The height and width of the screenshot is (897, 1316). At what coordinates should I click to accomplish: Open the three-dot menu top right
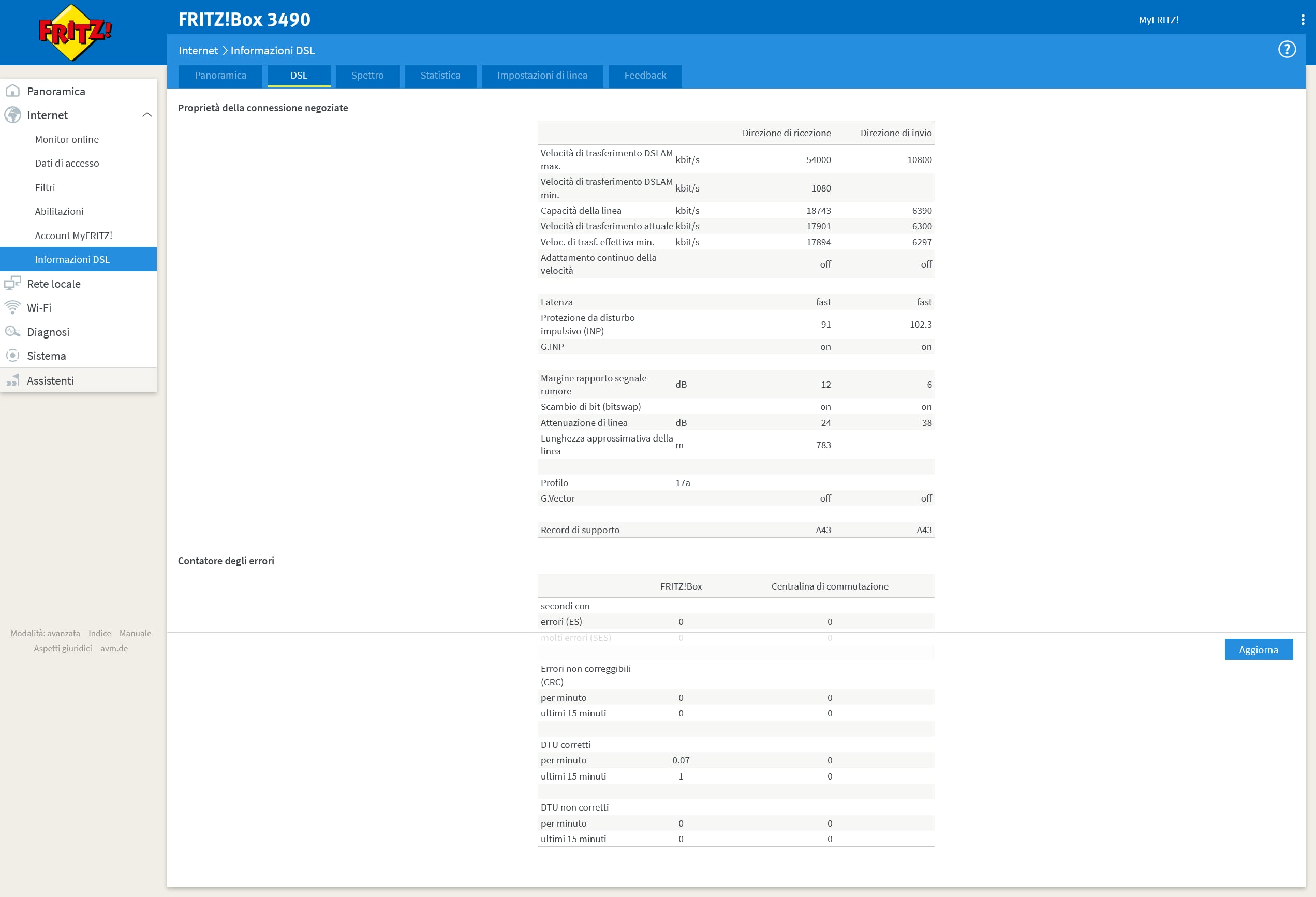point(1303,20)
